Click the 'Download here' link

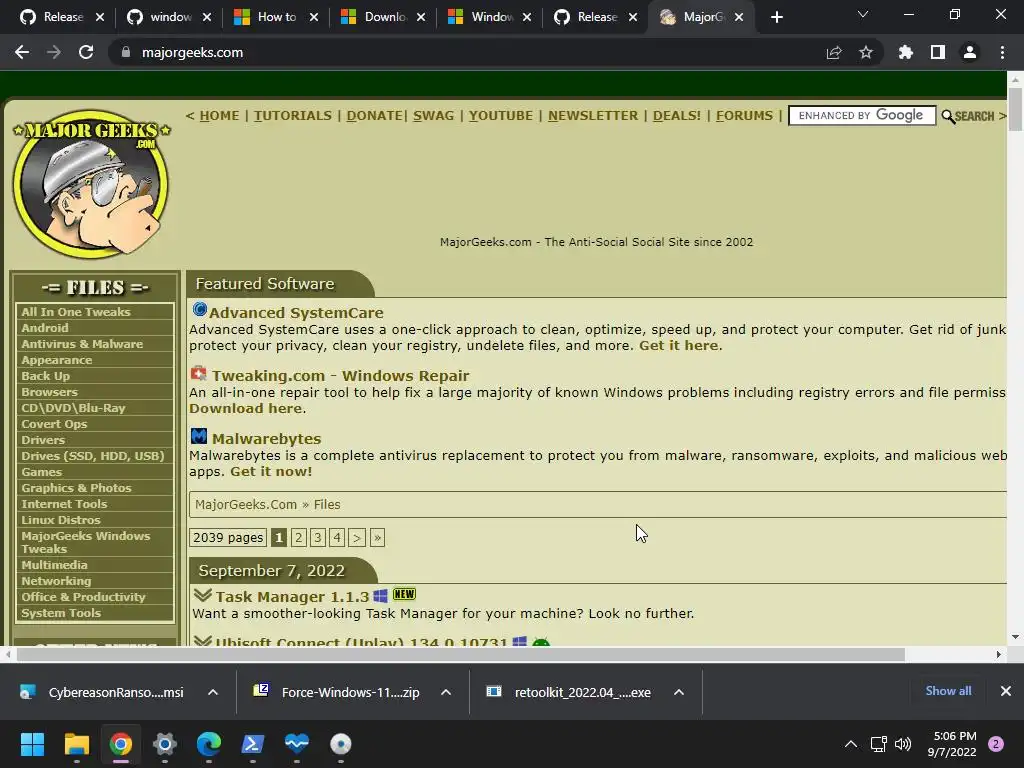246,408
